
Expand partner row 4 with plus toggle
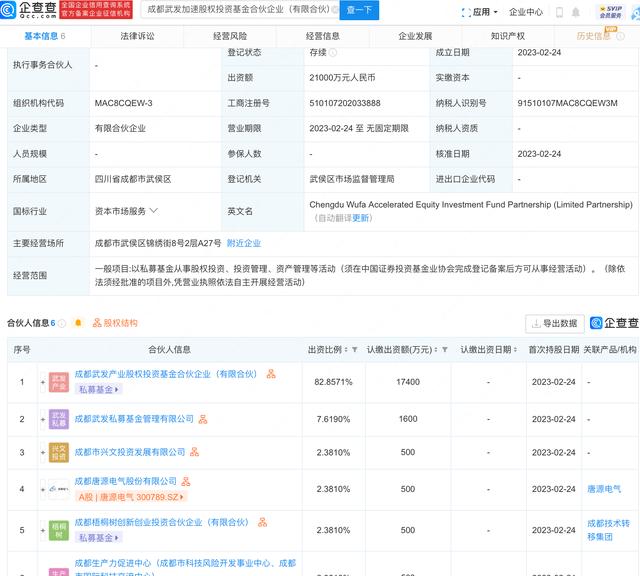[x=43, y=489]
